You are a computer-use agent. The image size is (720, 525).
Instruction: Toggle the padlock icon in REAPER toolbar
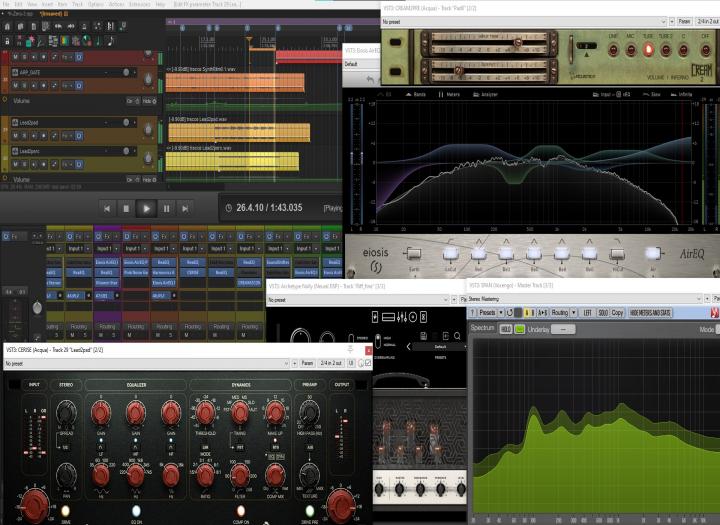7,41
